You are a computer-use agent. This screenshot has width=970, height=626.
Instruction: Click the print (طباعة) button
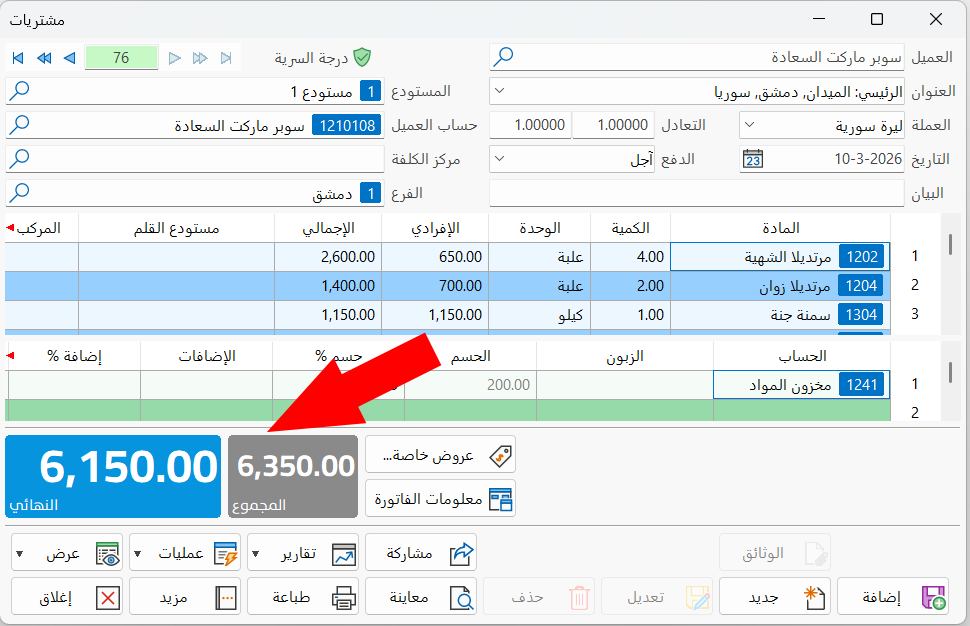(x=303, y=597)
